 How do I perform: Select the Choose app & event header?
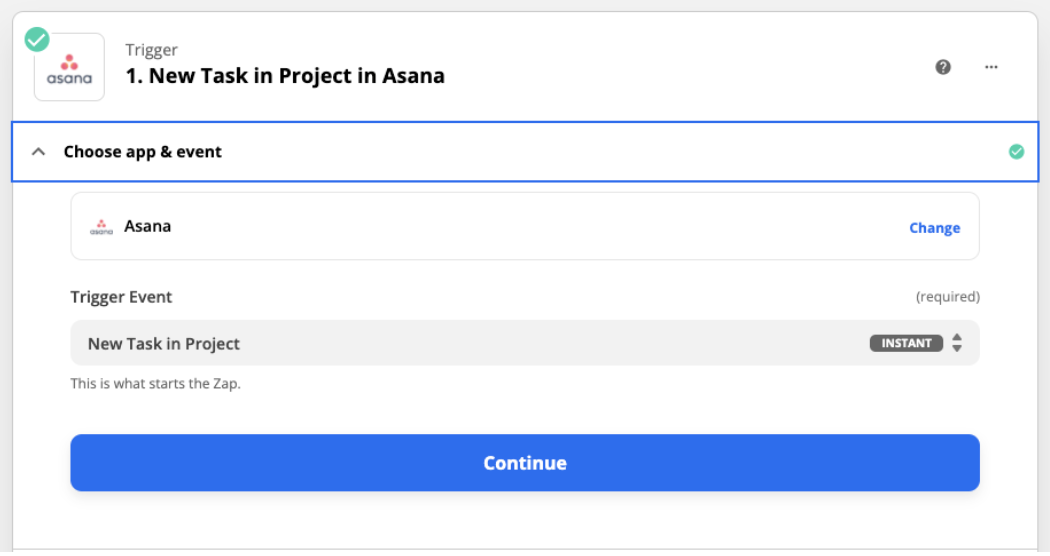click(x=525, y=152)
